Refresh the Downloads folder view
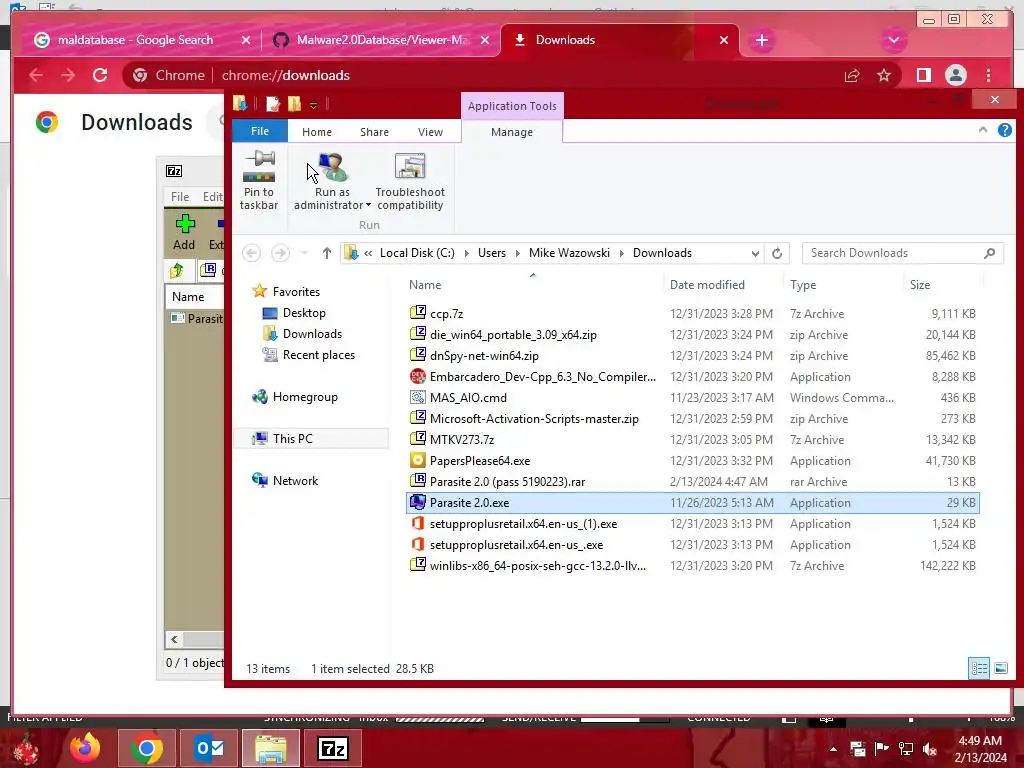The height and width of the screenshot is (768, 1024). click(x=776, y=253)
